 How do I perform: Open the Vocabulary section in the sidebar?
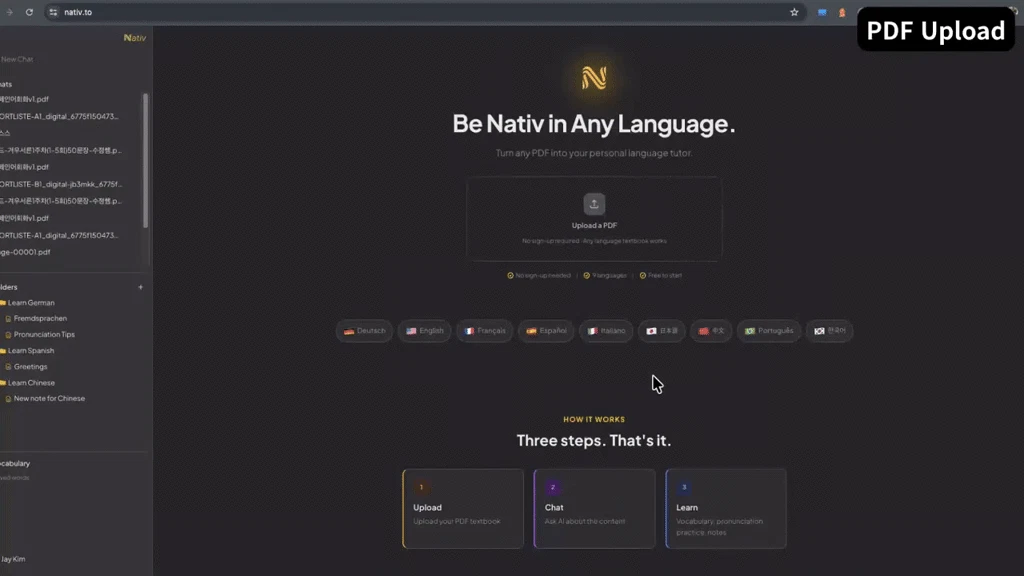pyautogui.click(x=16, y=464)
